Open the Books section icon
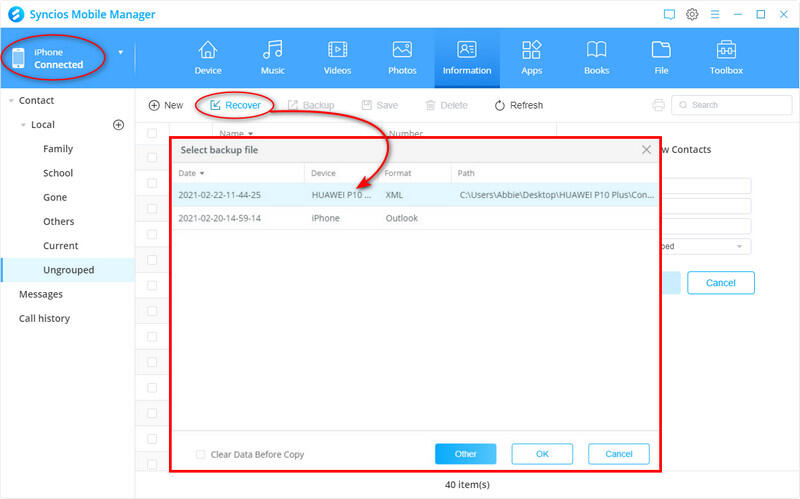Image resolution: width=800 pixels, height=499 pixels. click(596, 50)
